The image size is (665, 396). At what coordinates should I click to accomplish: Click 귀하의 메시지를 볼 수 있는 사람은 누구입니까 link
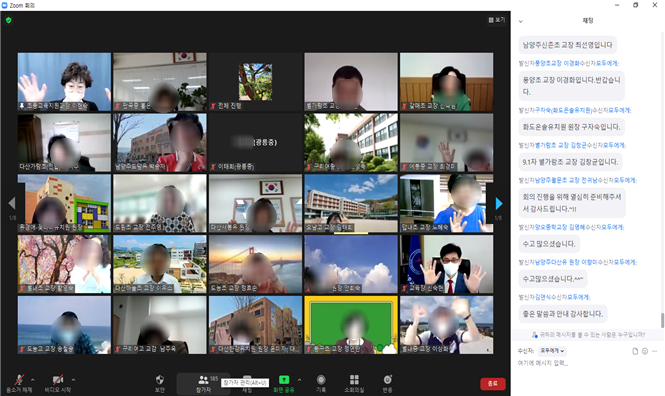point(592,335)
